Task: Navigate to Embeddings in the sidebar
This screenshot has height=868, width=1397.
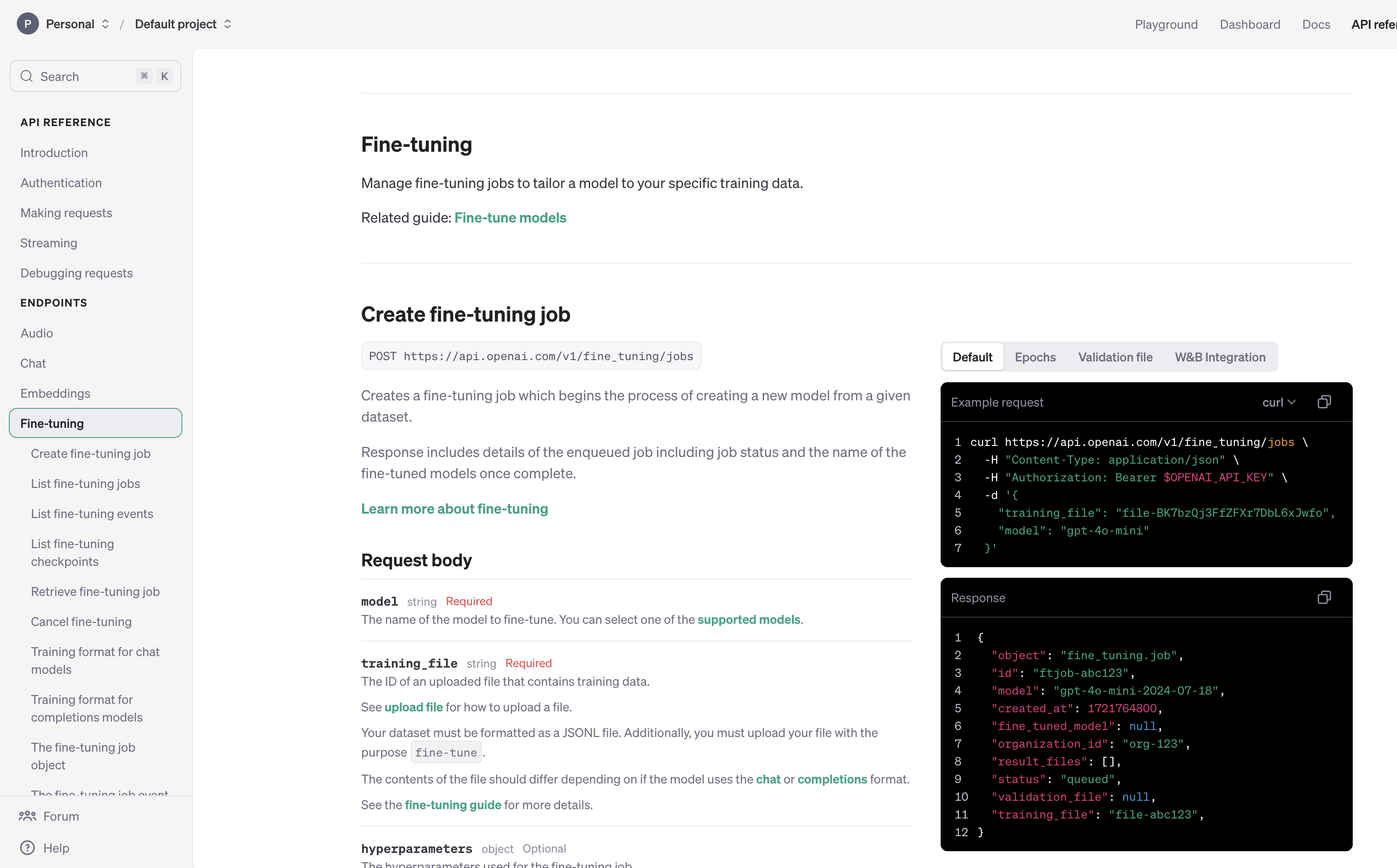Action: 55,393
